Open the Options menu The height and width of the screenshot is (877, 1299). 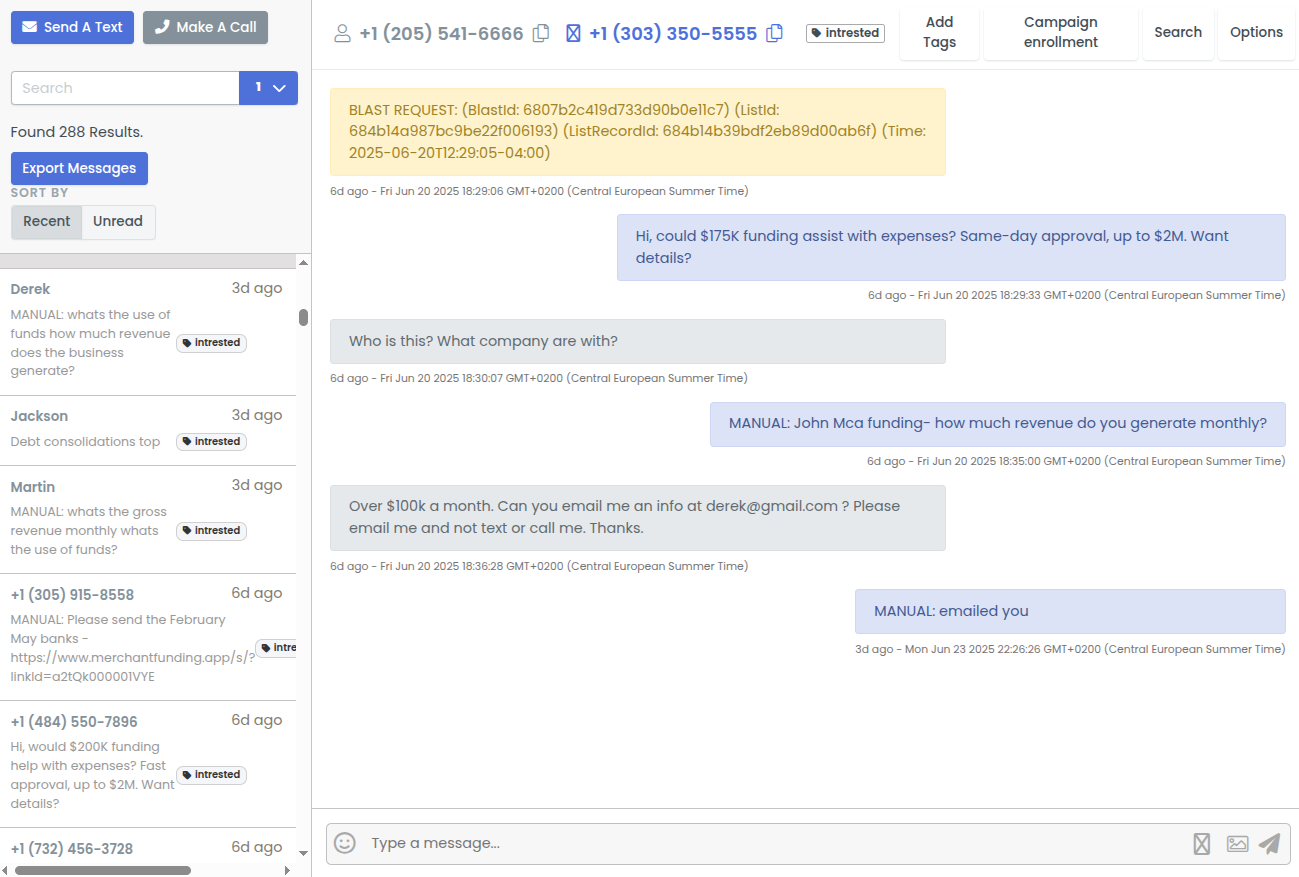[x=1256, y=31]
